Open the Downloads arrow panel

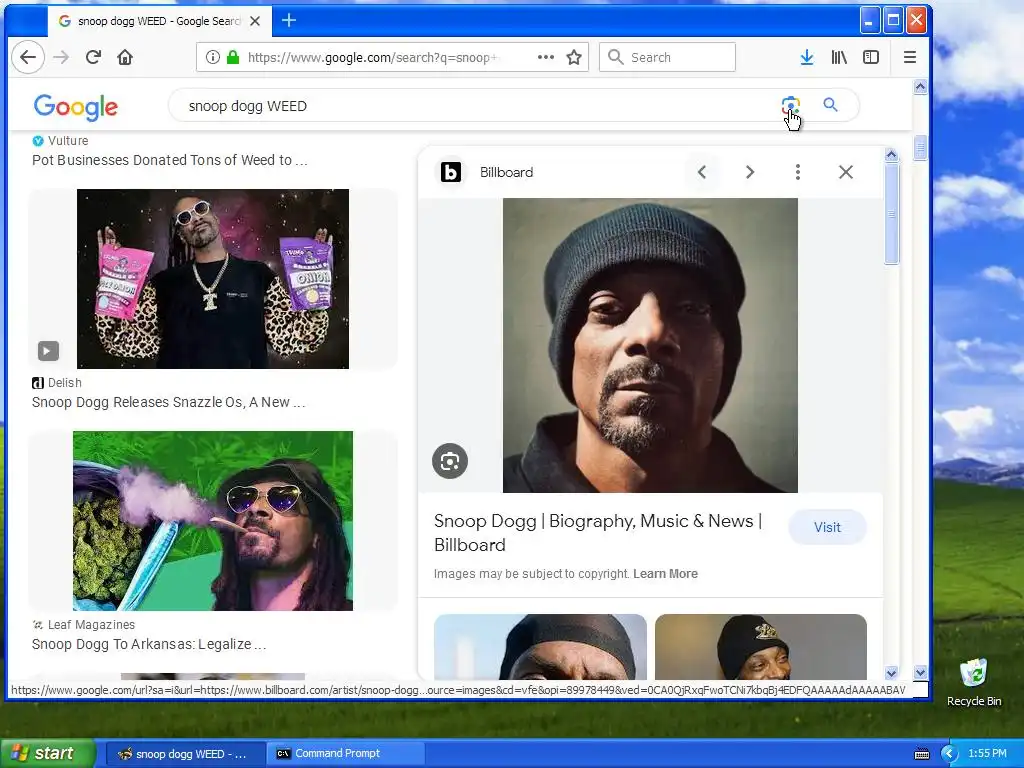click(807, 57)
